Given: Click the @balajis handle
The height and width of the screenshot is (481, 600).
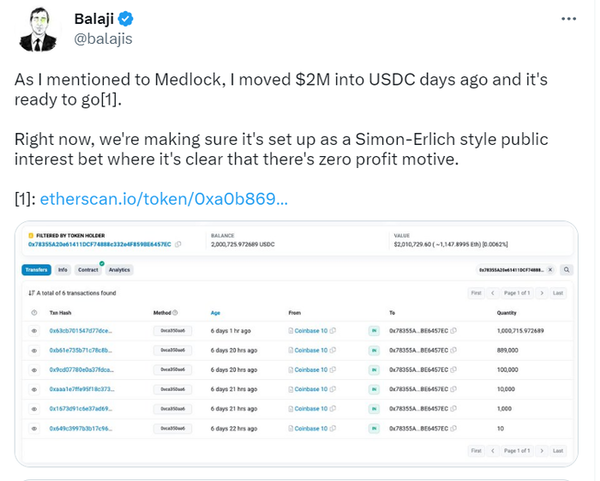Looking at the screenshot, I should pos(103,39).
